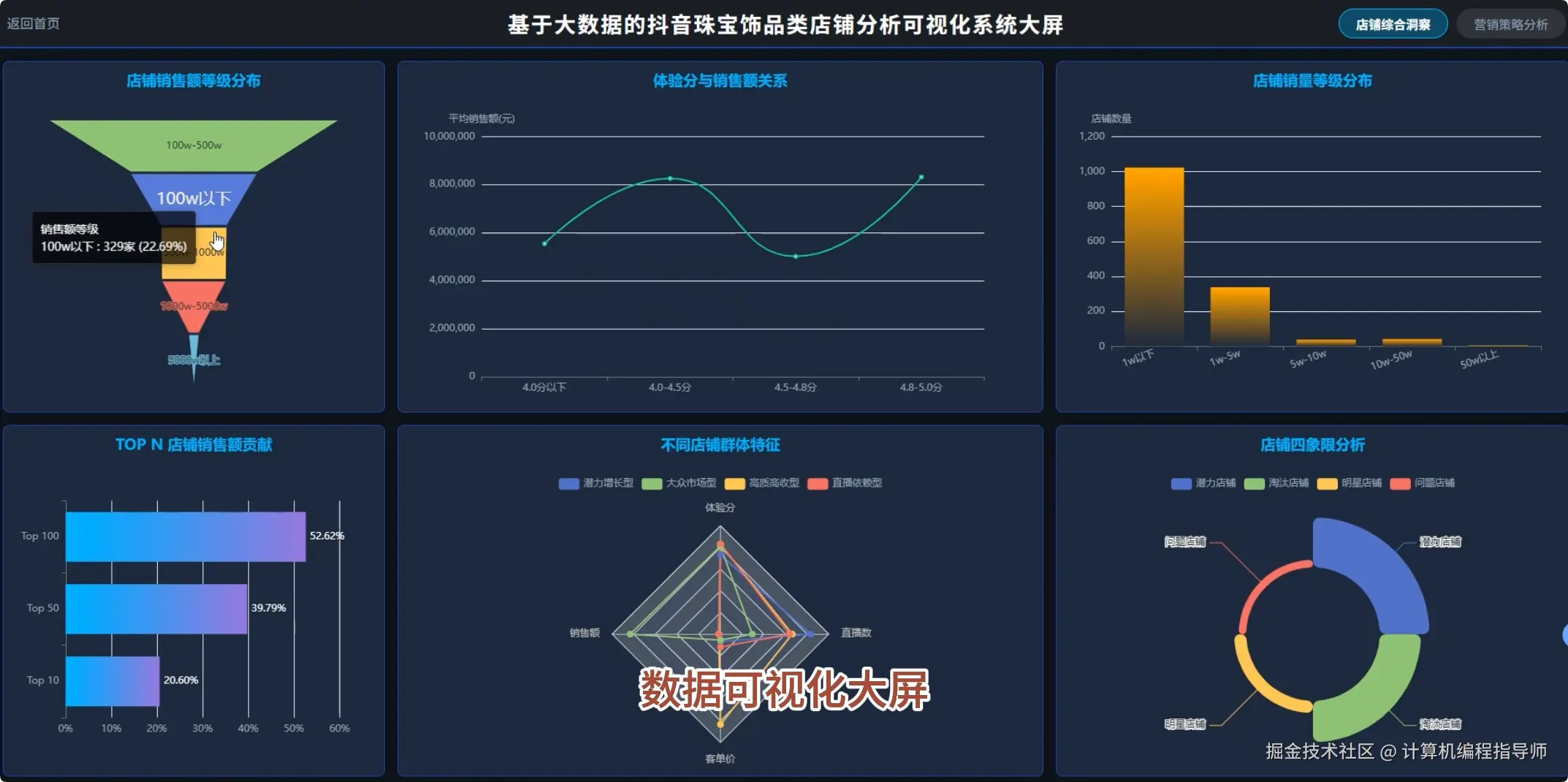
Task: Toggle the 问题店铺 legend item
Action: coord(1423,483)
